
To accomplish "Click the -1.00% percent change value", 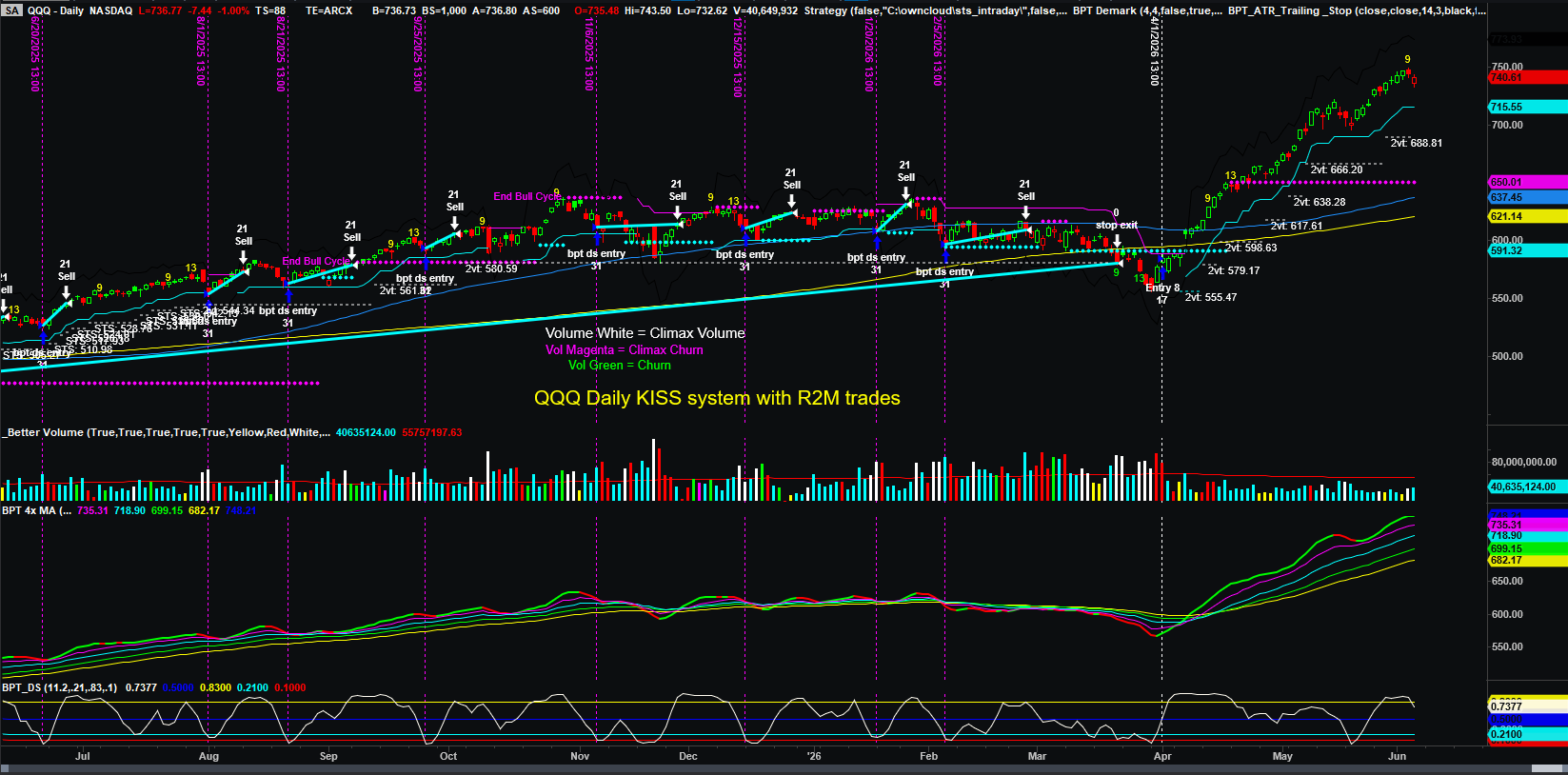I will 234,10.
